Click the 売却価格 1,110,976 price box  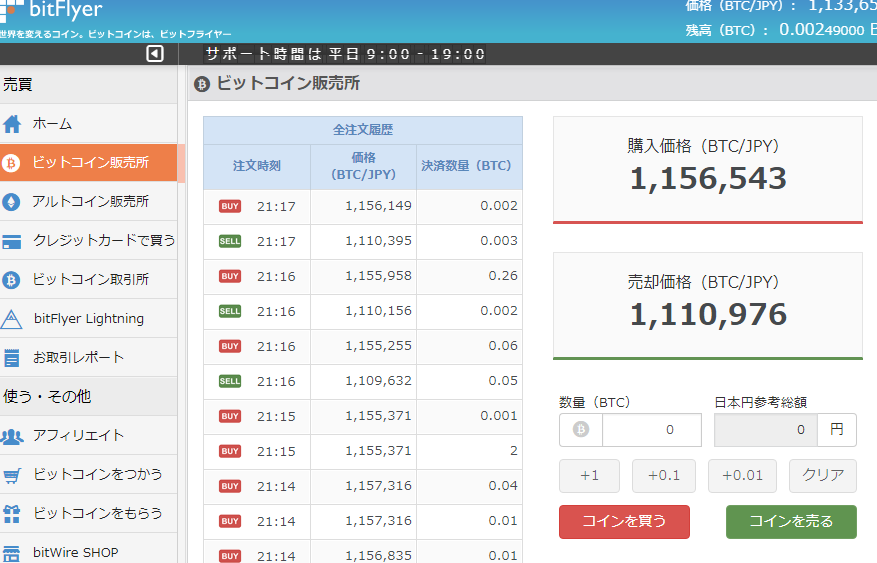tap(708, 306)
